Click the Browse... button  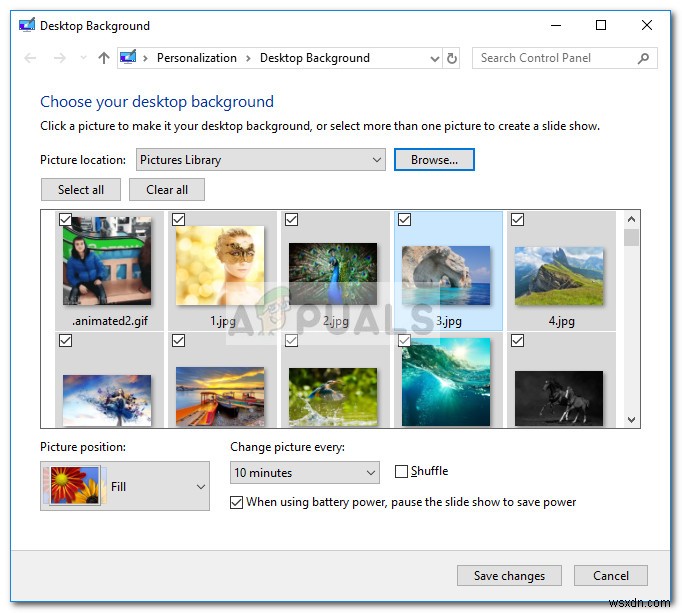[434, 160]
